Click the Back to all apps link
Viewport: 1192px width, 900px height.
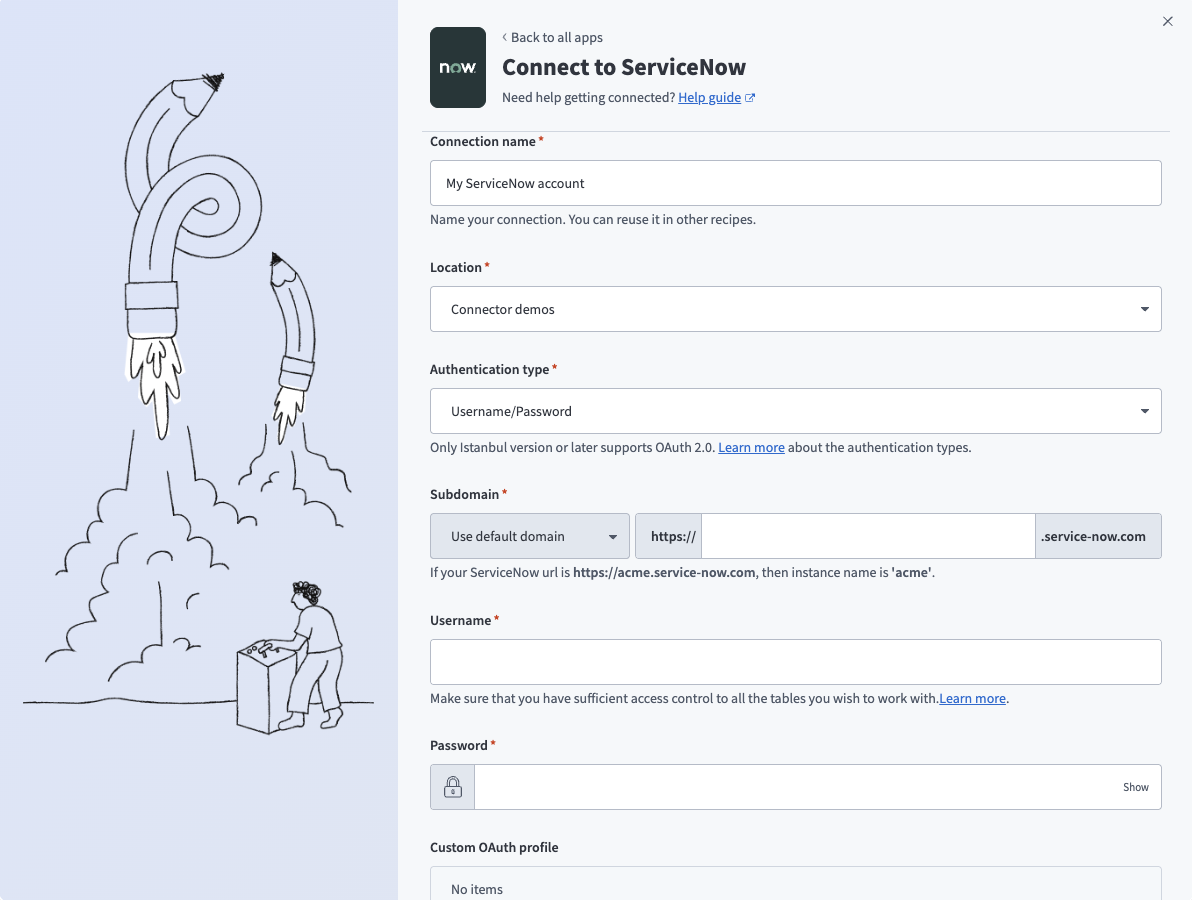pyautogui.click(x=553, y=37)
